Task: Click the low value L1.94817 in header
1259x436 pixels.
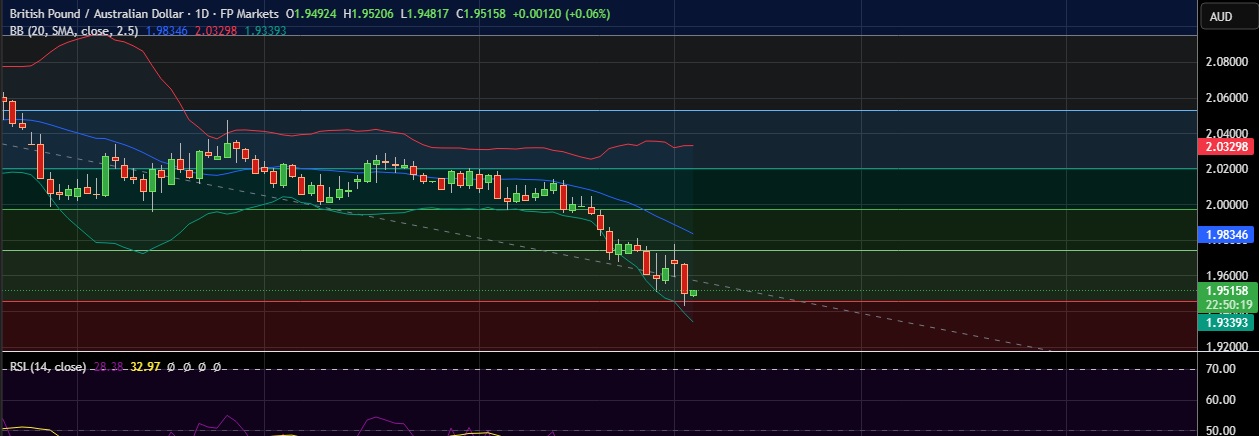Action: [424, 14]
